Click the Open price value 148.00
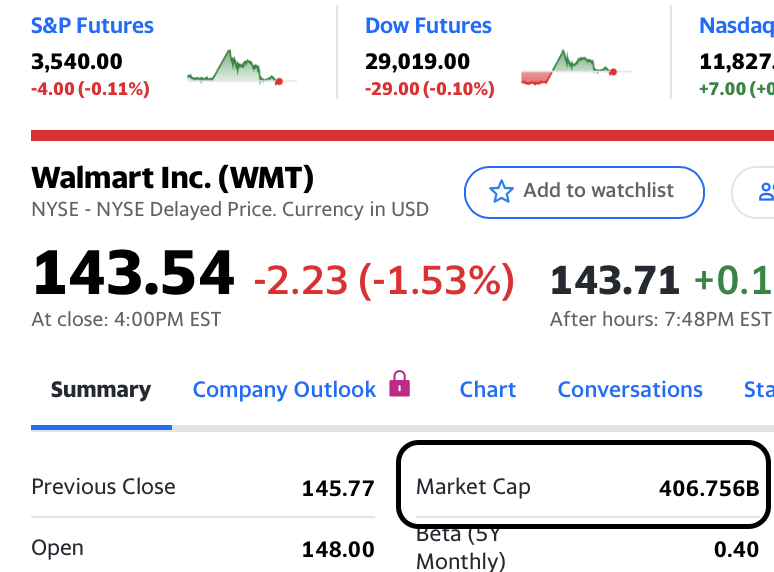 pos(338,549)
